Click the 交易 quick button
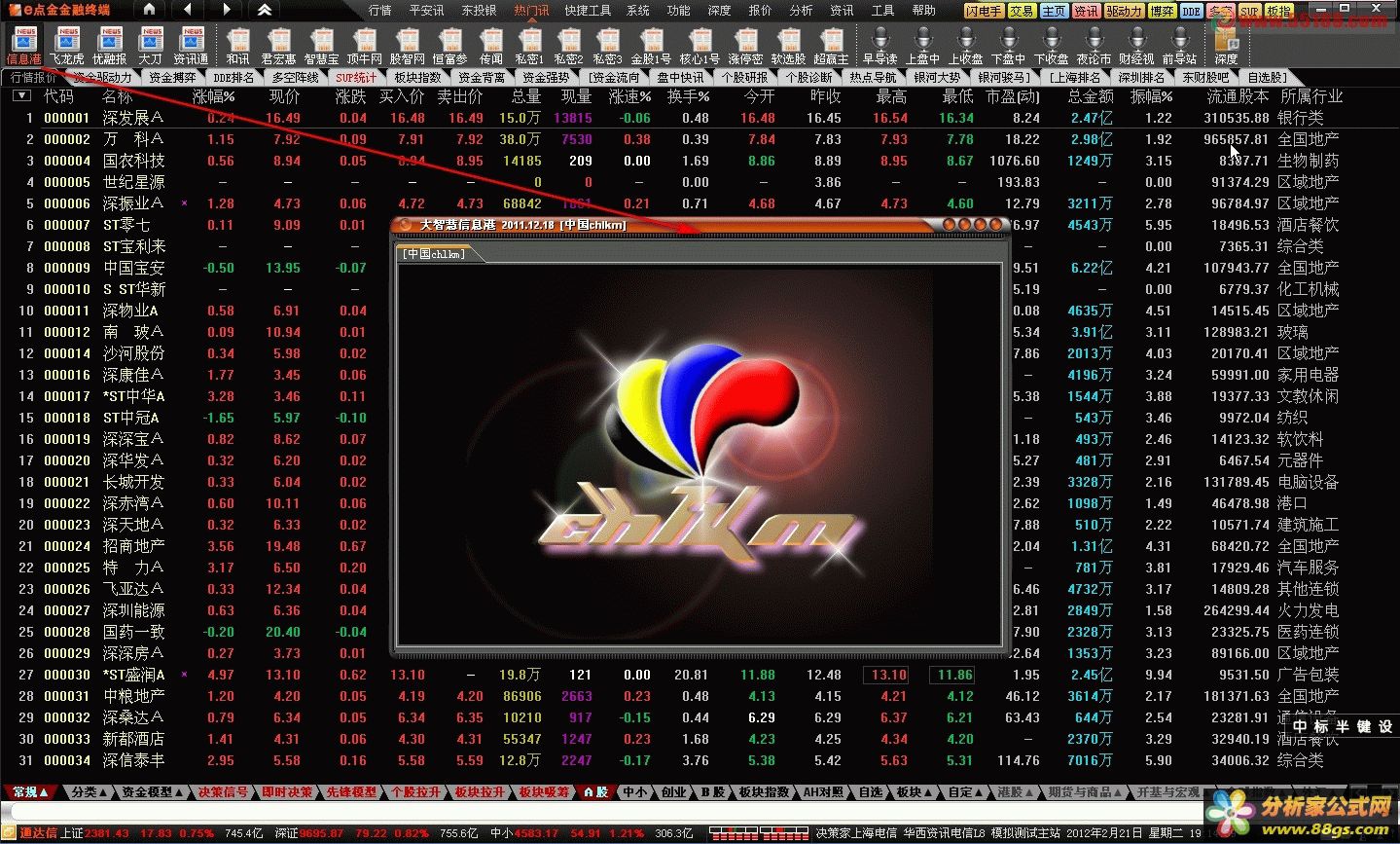1400x844 pixels. [1022, 12]
